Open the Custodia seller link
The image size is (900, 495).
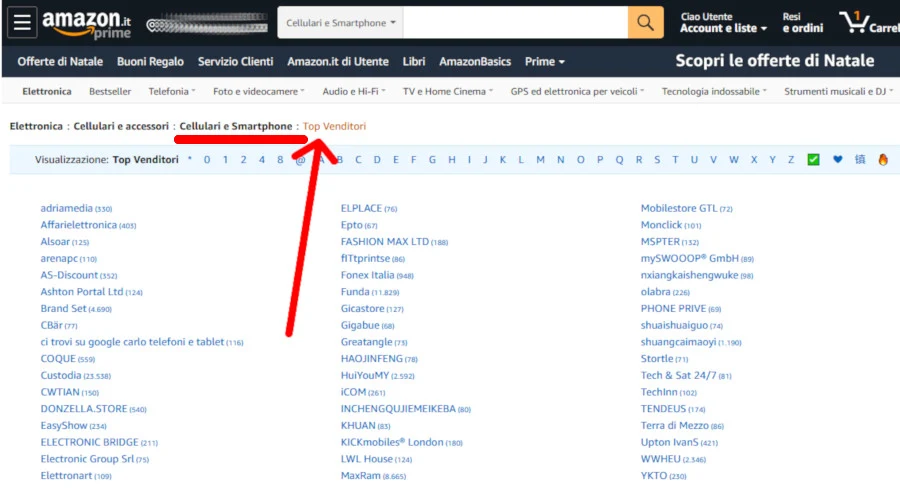(61, 375)
